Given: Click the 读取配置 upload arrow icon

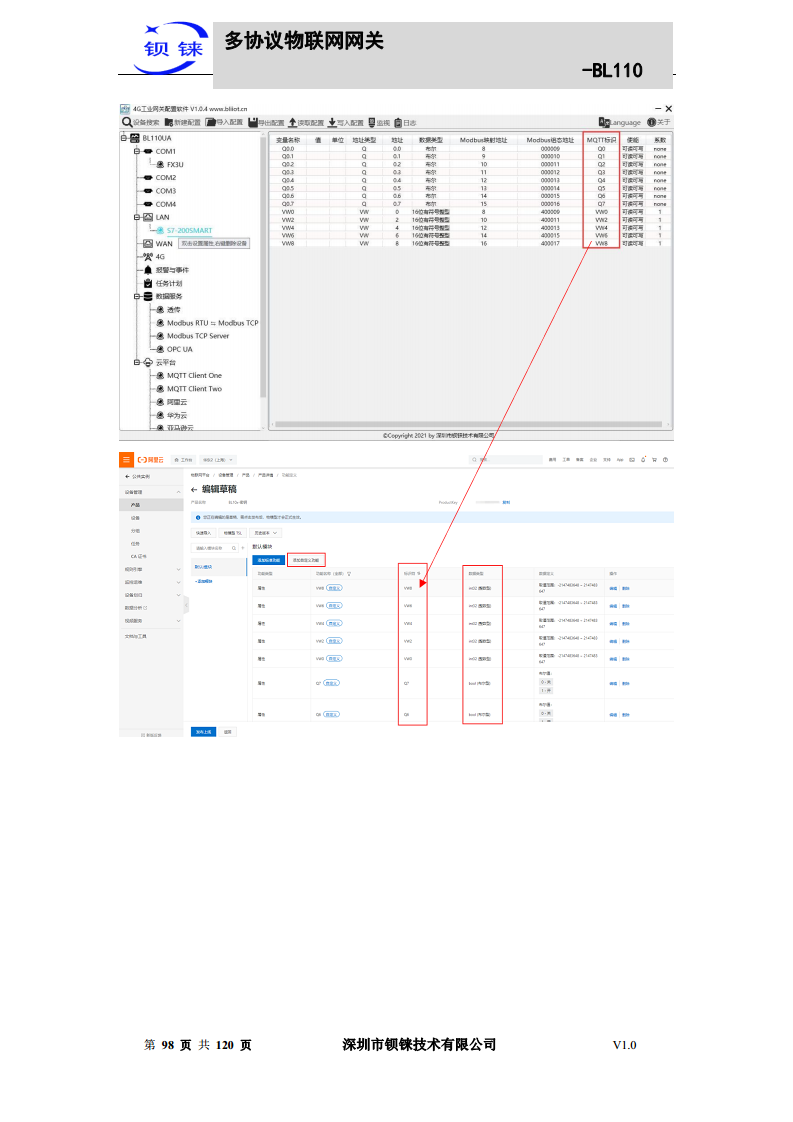Looking at the screenshot, I should tap(293, 122).
